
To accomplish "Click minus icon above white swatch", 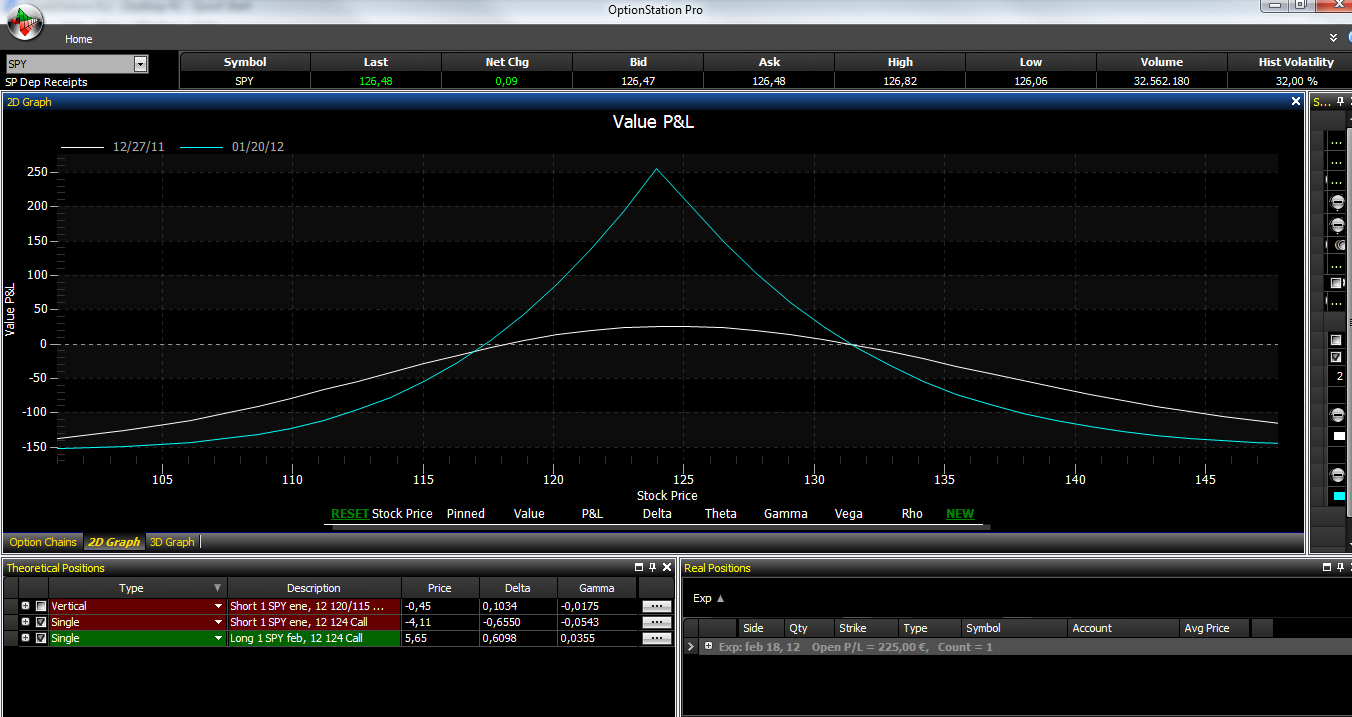I will pos(1338,415).
